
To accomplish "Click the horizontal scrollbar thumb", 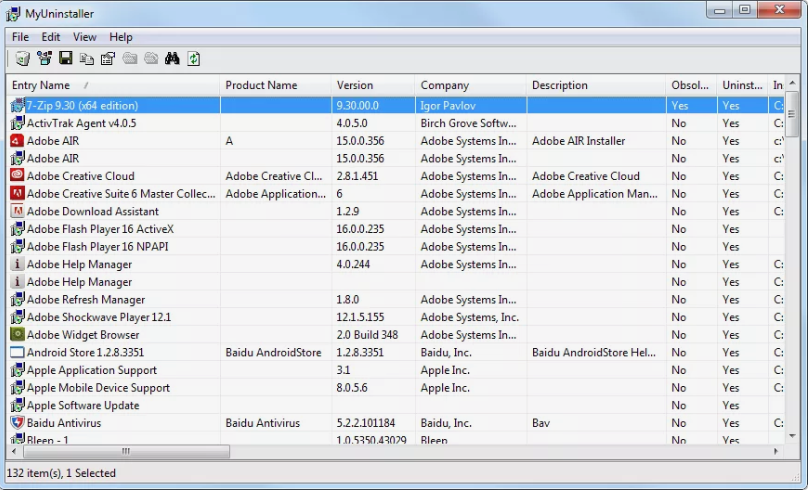I will (126, 451).
